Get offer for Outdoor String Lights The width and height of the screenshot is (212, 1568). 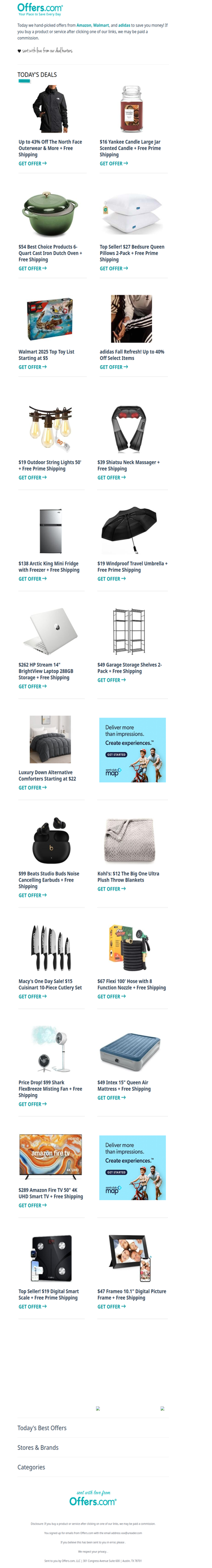click(x=32, y=478)
